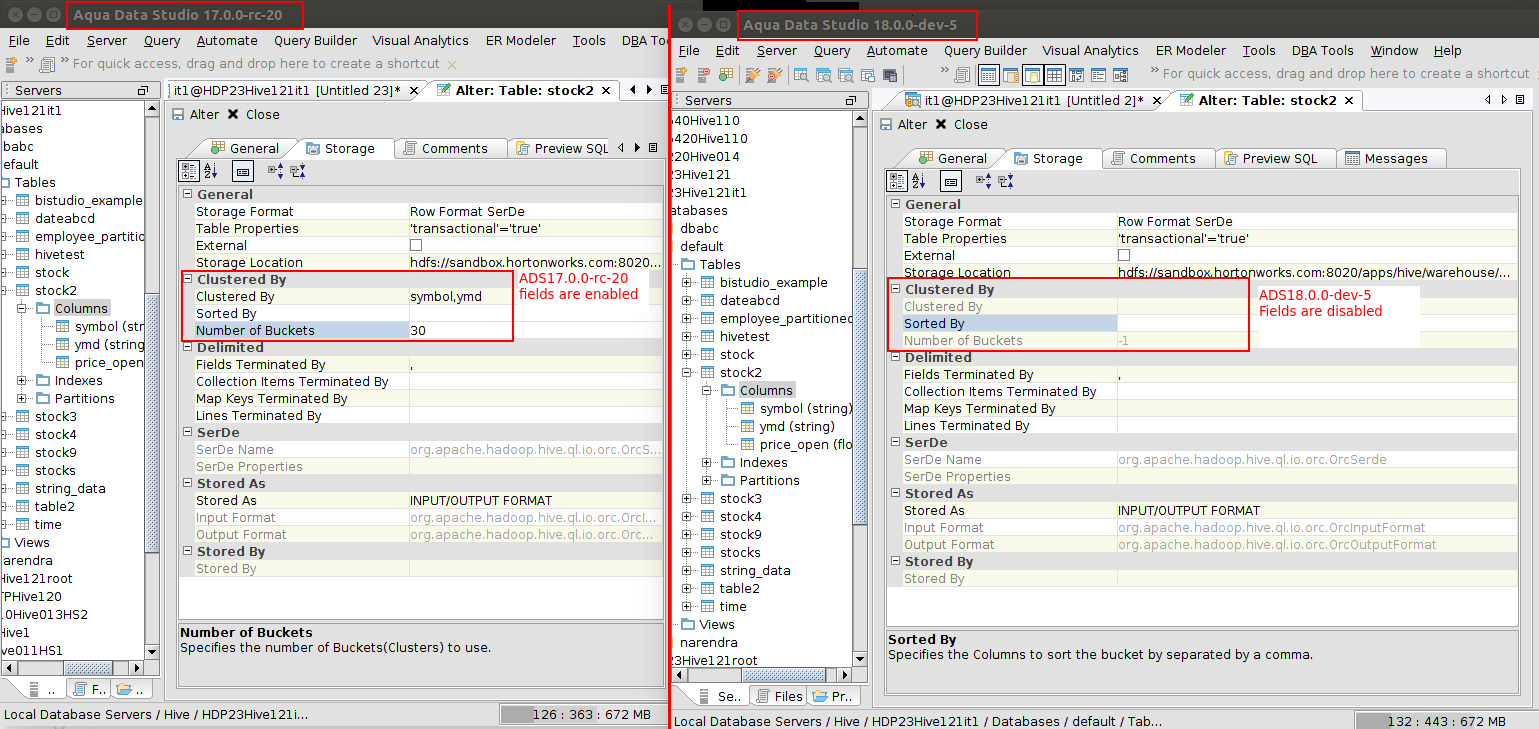Maximize Servers panel icon in ADS 18

click(x=850, y=100)
